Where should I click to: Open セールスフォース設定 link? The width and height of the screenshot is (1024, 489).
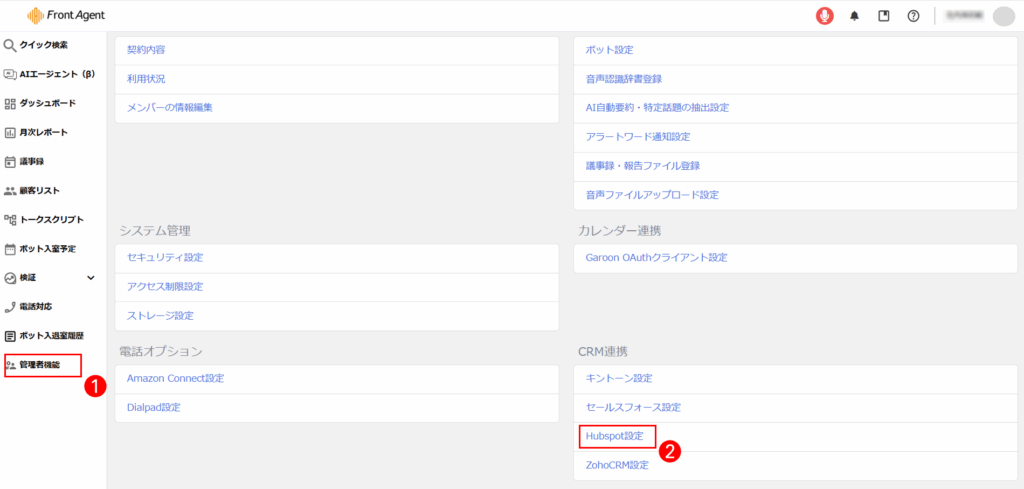click(x=633, y=407)
